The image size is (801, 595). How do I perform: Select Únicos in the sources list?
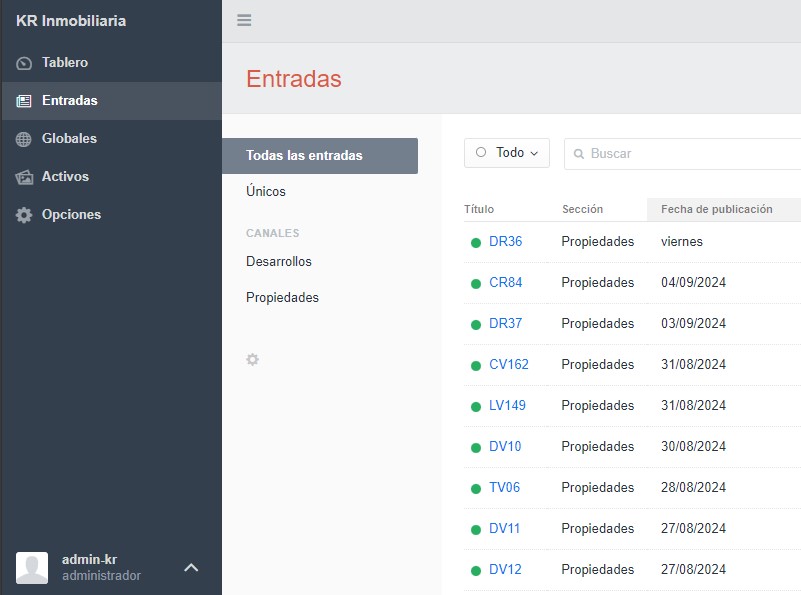[x=266, y=191]
